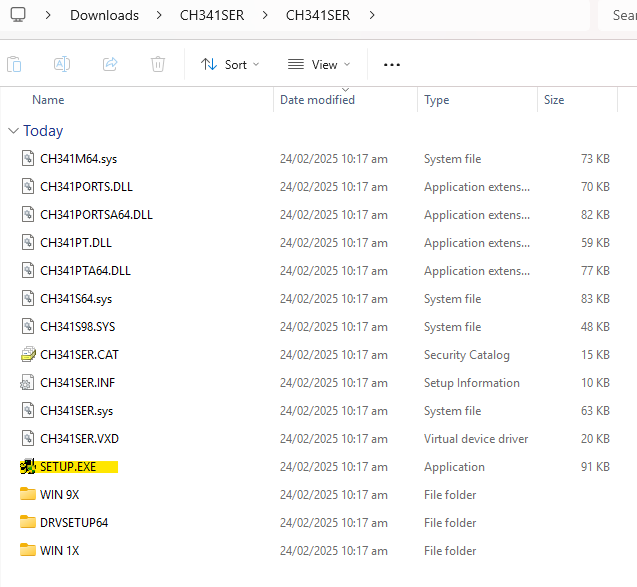Click the first CH341SER breadcrumb segment

click(212, 15)
